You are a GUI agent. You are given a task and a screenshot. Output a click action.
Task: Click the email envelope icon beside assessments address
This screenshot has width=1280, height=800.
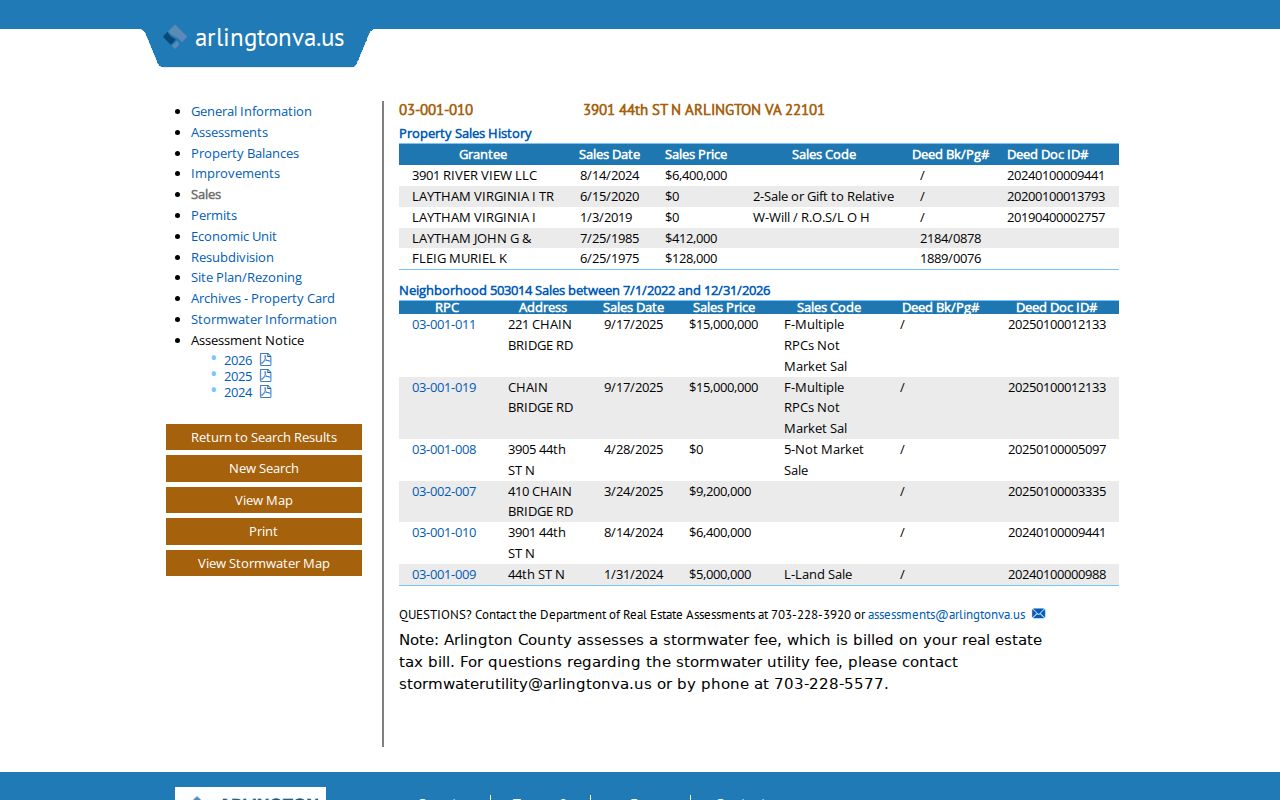pos(1038,614)
